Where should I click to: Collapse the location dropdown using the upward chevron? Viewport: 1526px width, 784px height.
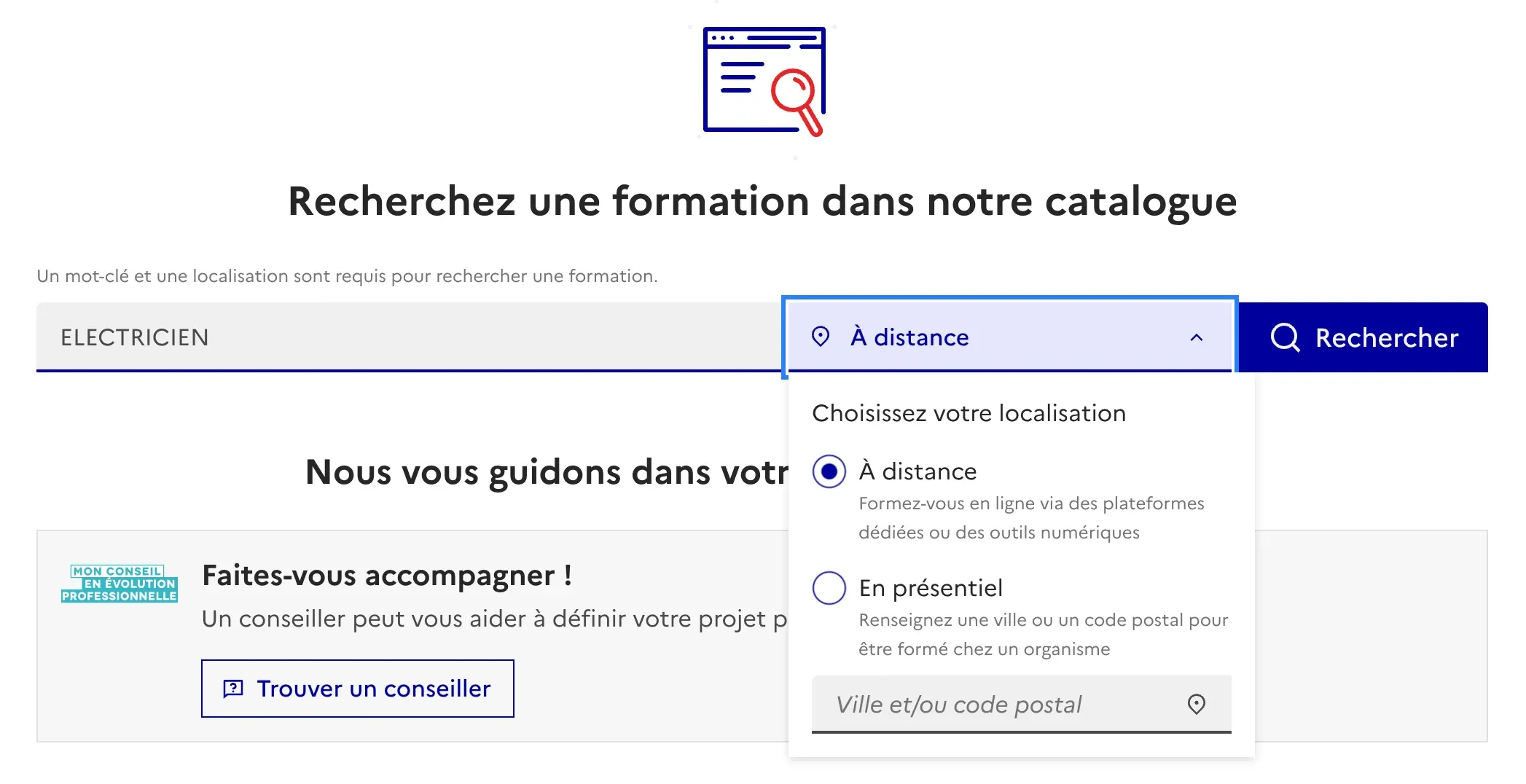pos(1195,337)
